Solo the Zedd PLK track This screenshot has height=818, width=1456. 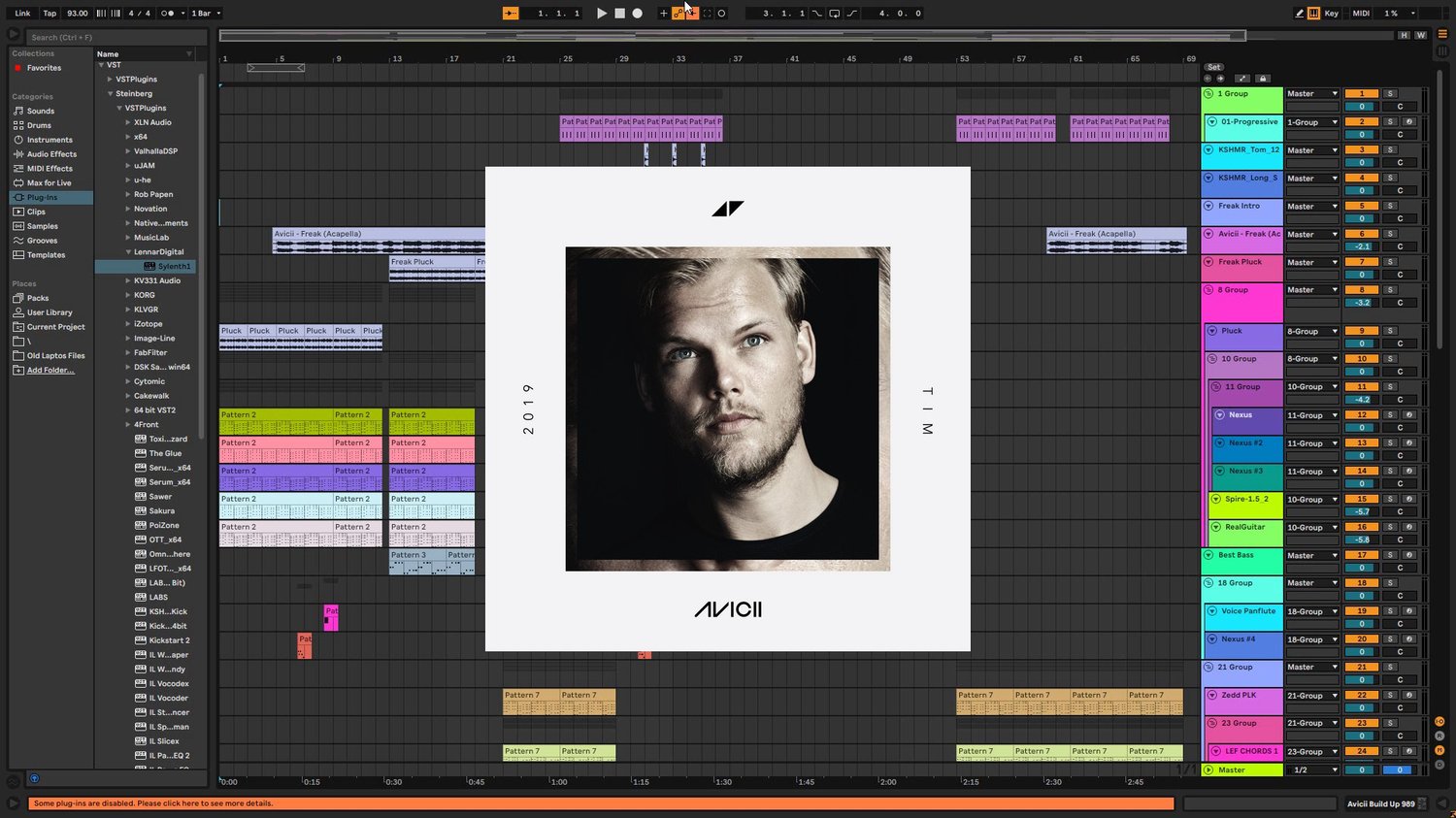point(1390,696)
